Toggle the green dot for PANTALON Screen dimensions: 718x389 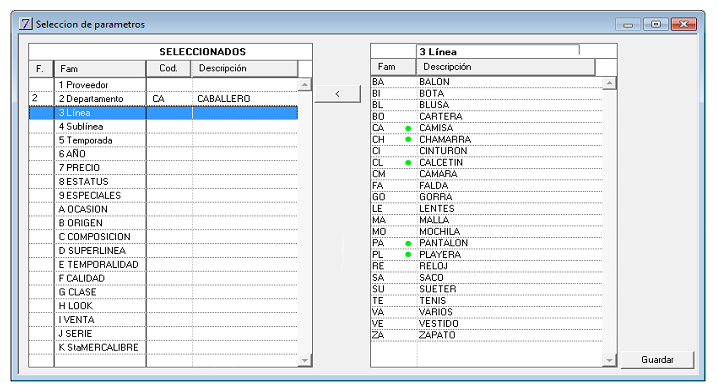pos(408,243)
